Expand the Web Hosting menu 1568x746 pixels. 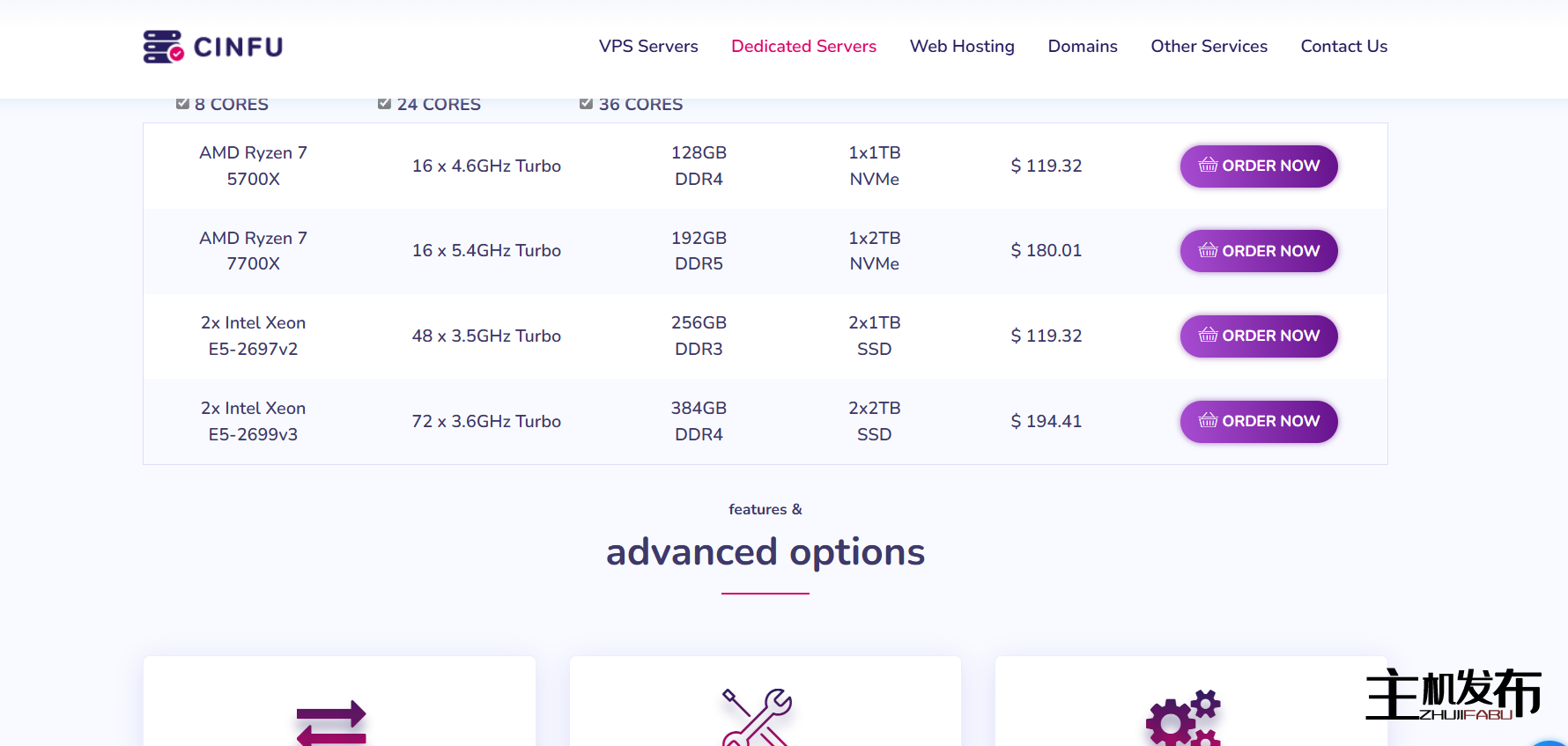coord(962,47)
